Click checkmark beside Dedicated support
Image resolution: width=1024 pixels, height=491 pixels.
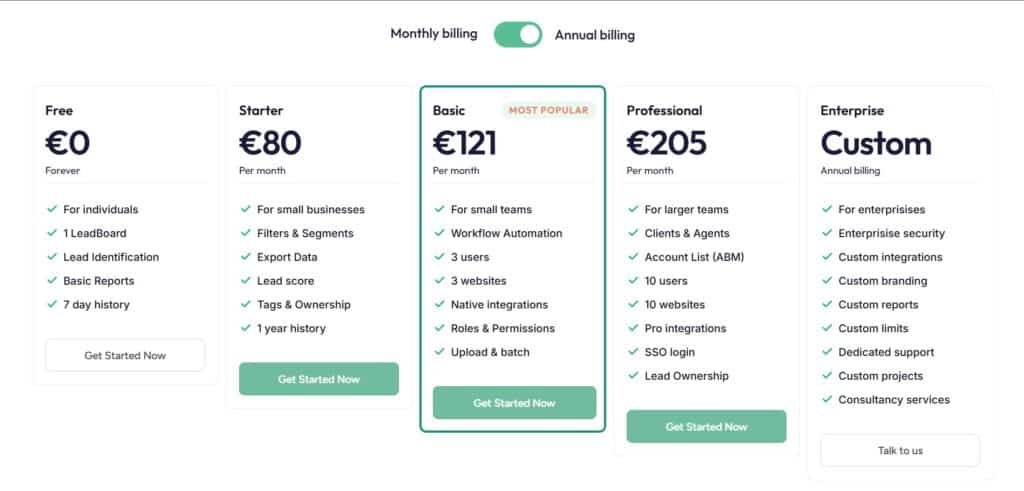pyautogui.click(x=827, y=352)
